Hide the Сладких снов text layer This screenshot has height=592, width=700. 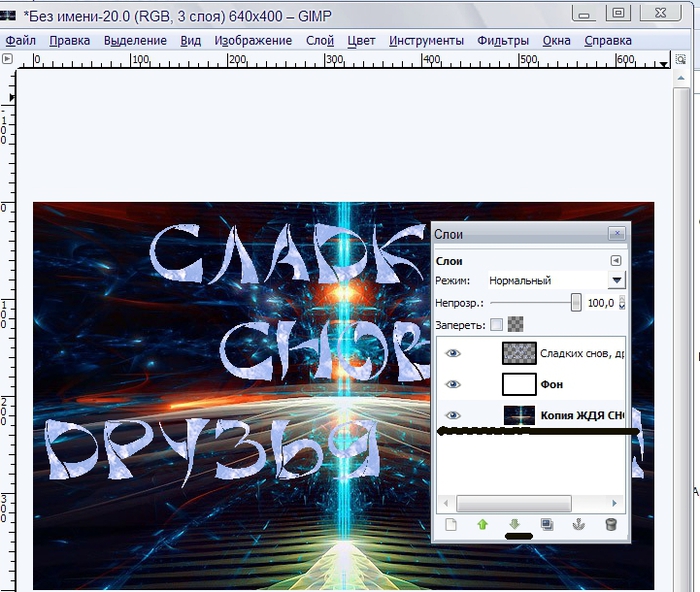(x=453, y=354)
